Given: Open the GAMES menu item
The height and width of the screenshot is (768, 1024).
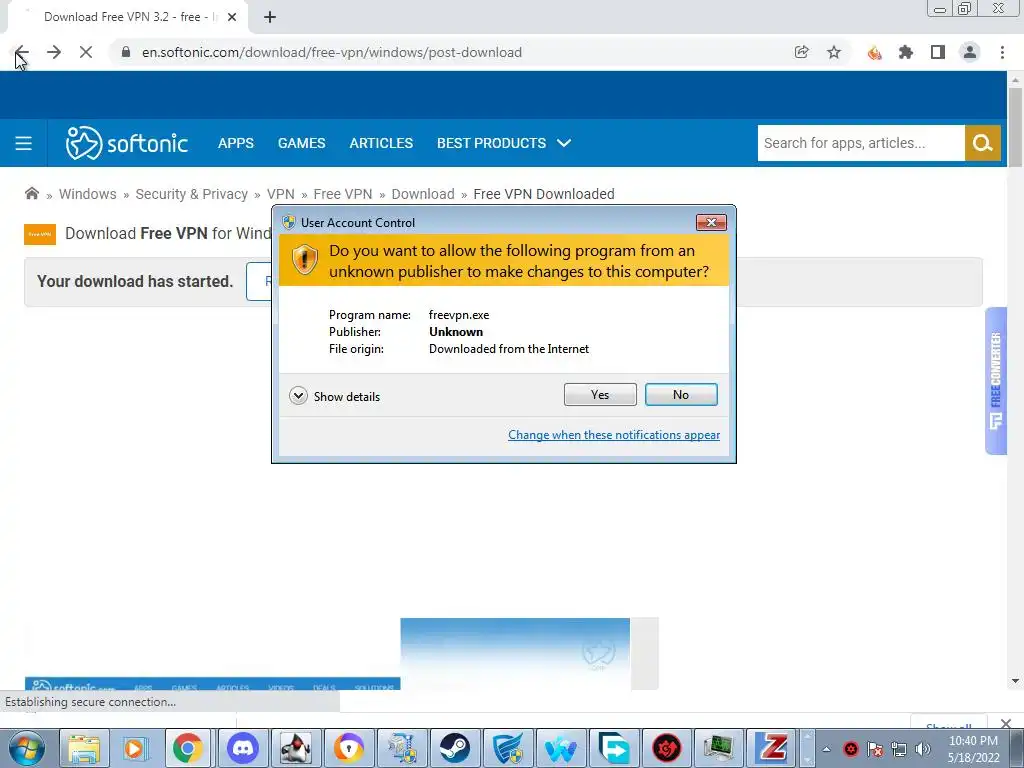Looking at the screenshot, I should tap(301, 143).
